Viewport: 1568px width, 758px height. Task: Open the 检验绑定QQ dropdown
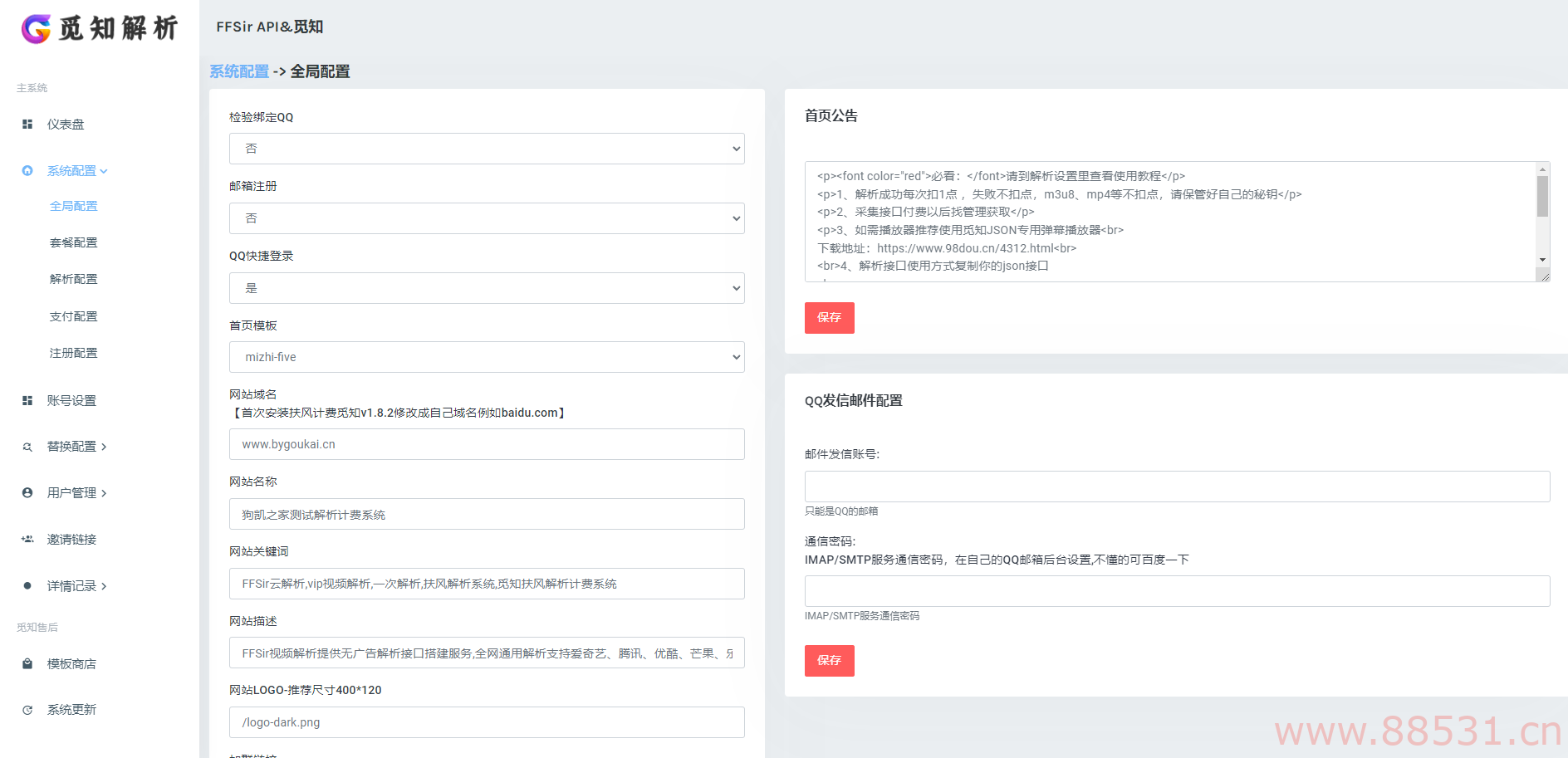coord(487,149)
